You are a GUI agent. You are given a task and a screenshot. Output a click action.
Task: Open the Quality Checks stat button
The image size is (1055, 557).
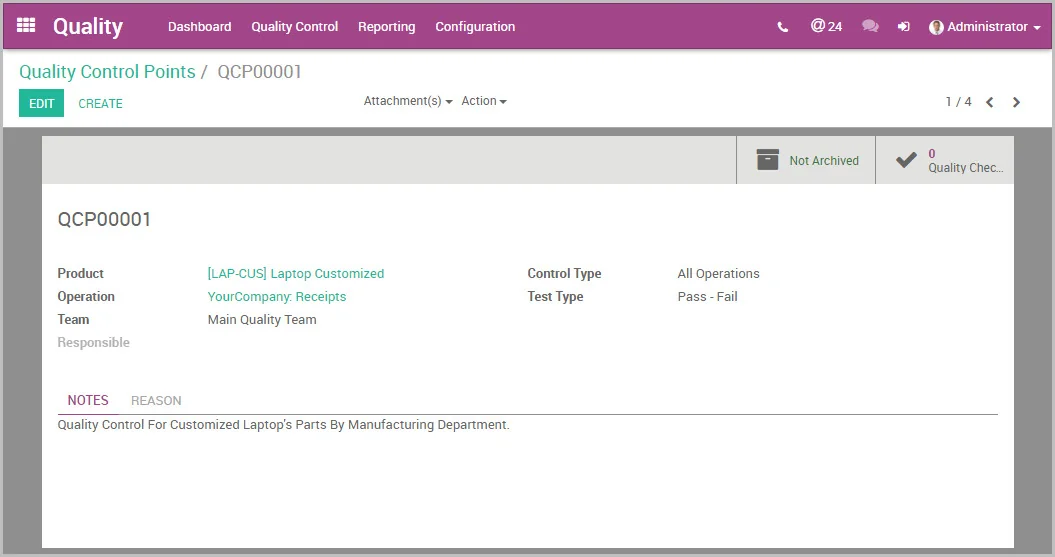945,160
